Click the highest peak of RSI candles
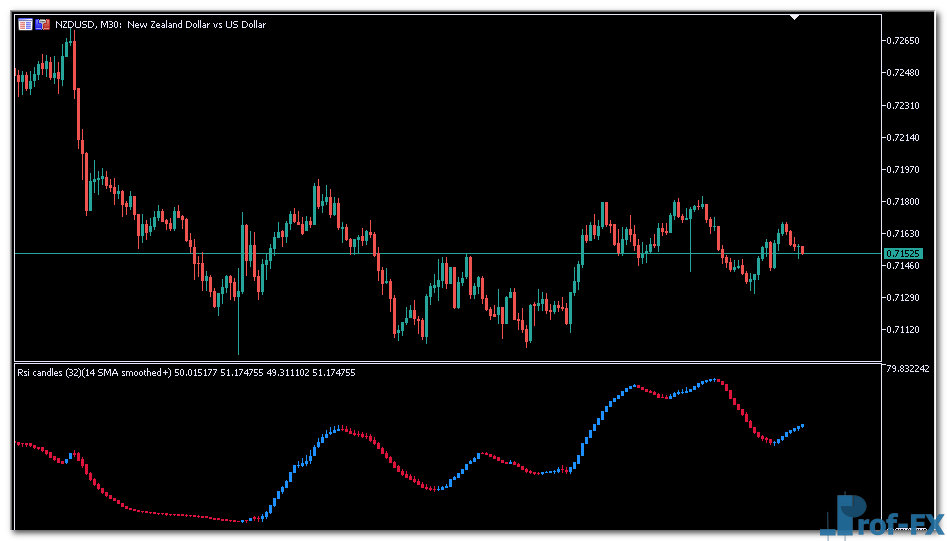The width and height of the screenshot is (947, 541). 714,380
